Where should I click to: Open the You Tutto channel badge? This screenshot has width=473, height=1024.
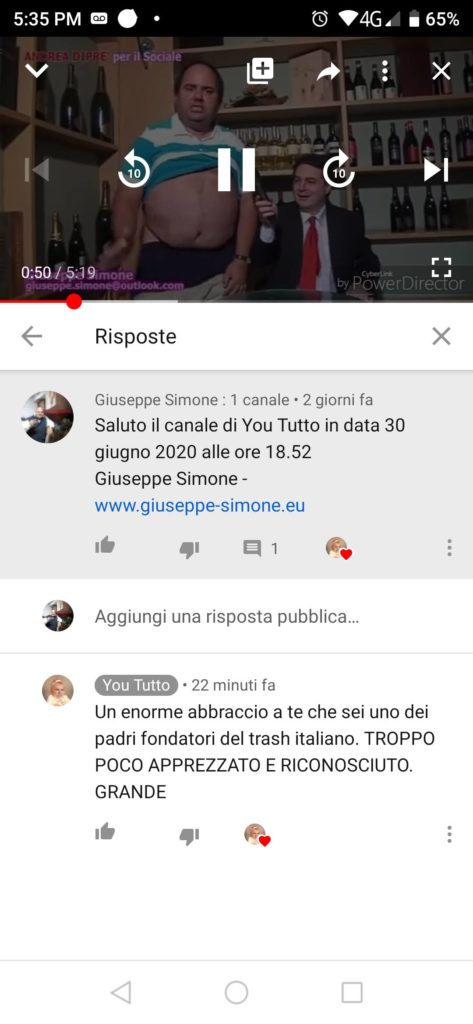(136, 685)
